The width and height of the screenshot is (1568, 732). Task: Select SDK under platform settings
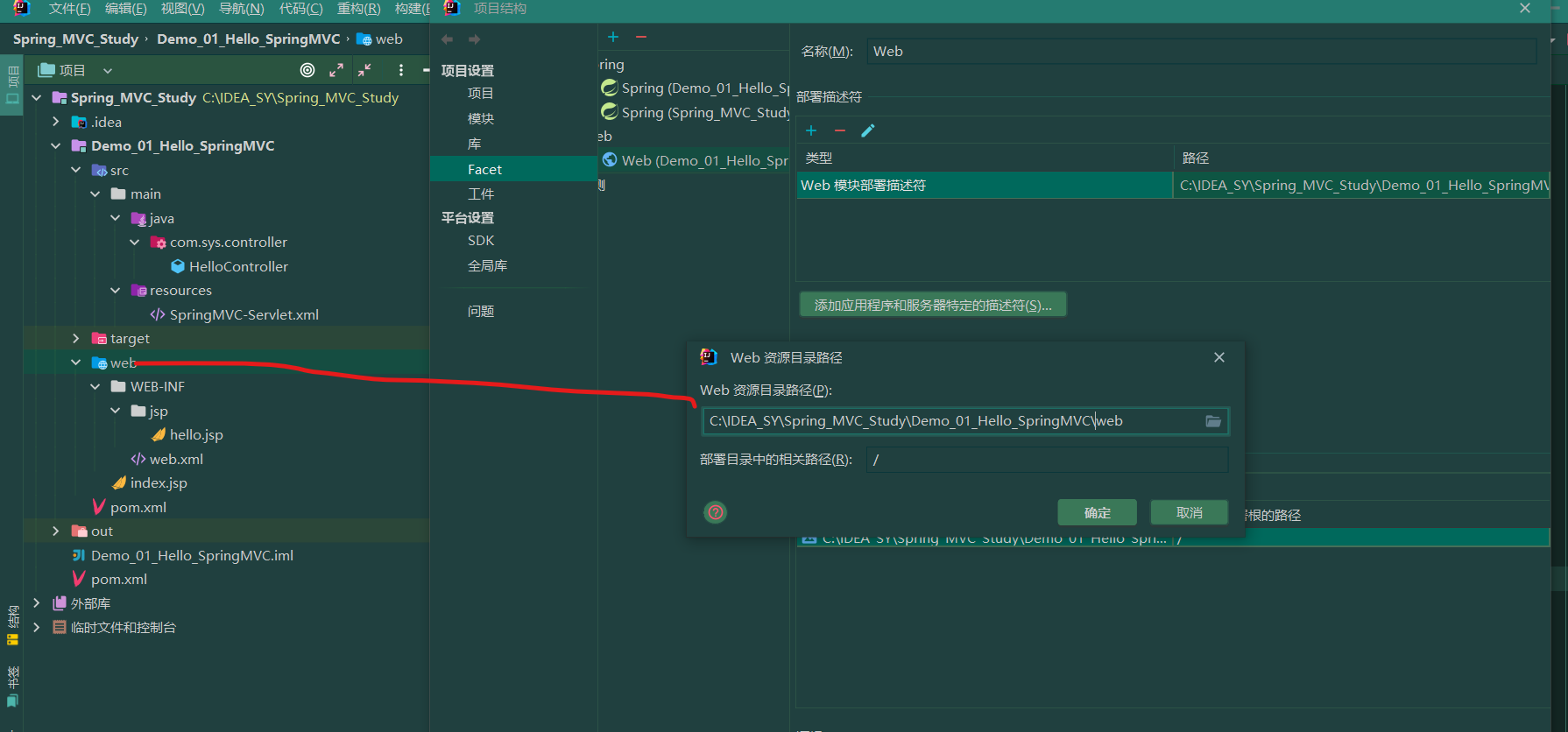pyautogui.click(x=481, y=240)
